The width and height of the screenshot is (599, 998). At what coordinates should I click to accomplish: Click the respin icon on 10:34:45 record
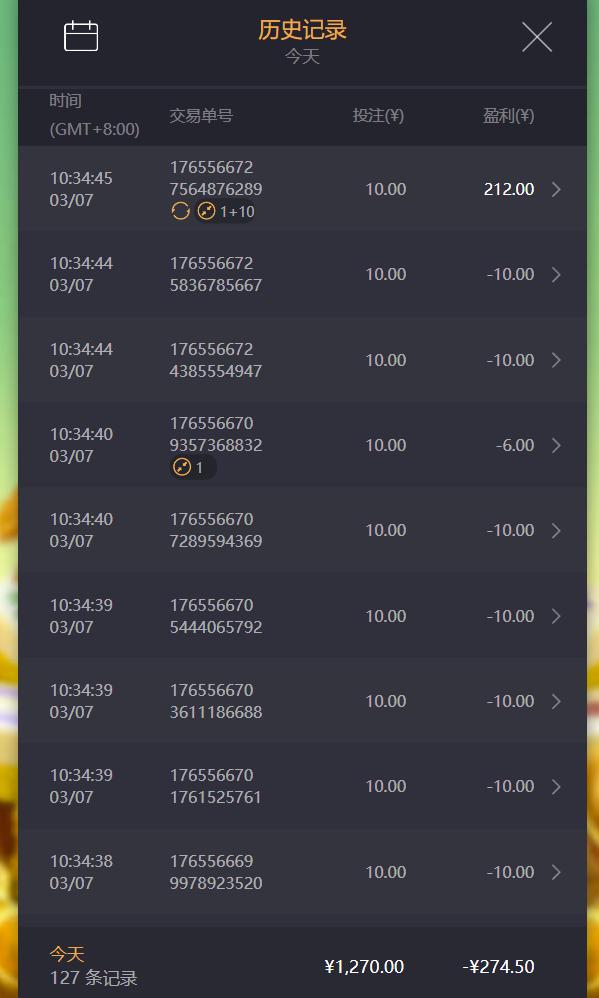181,211
